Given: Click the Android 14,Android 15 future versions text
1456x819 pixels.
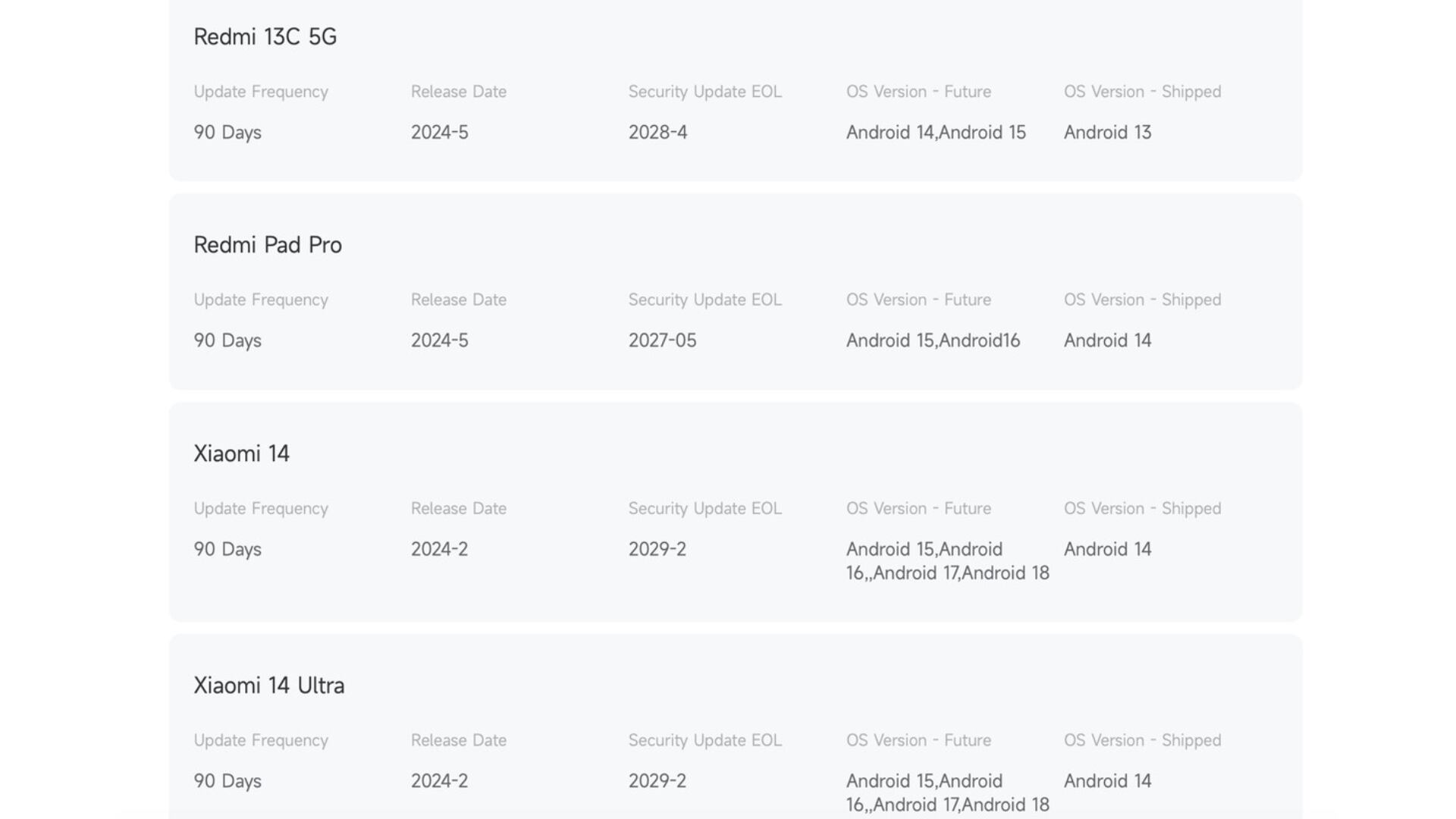Looking at the screenshot, I should pos(936,133).
